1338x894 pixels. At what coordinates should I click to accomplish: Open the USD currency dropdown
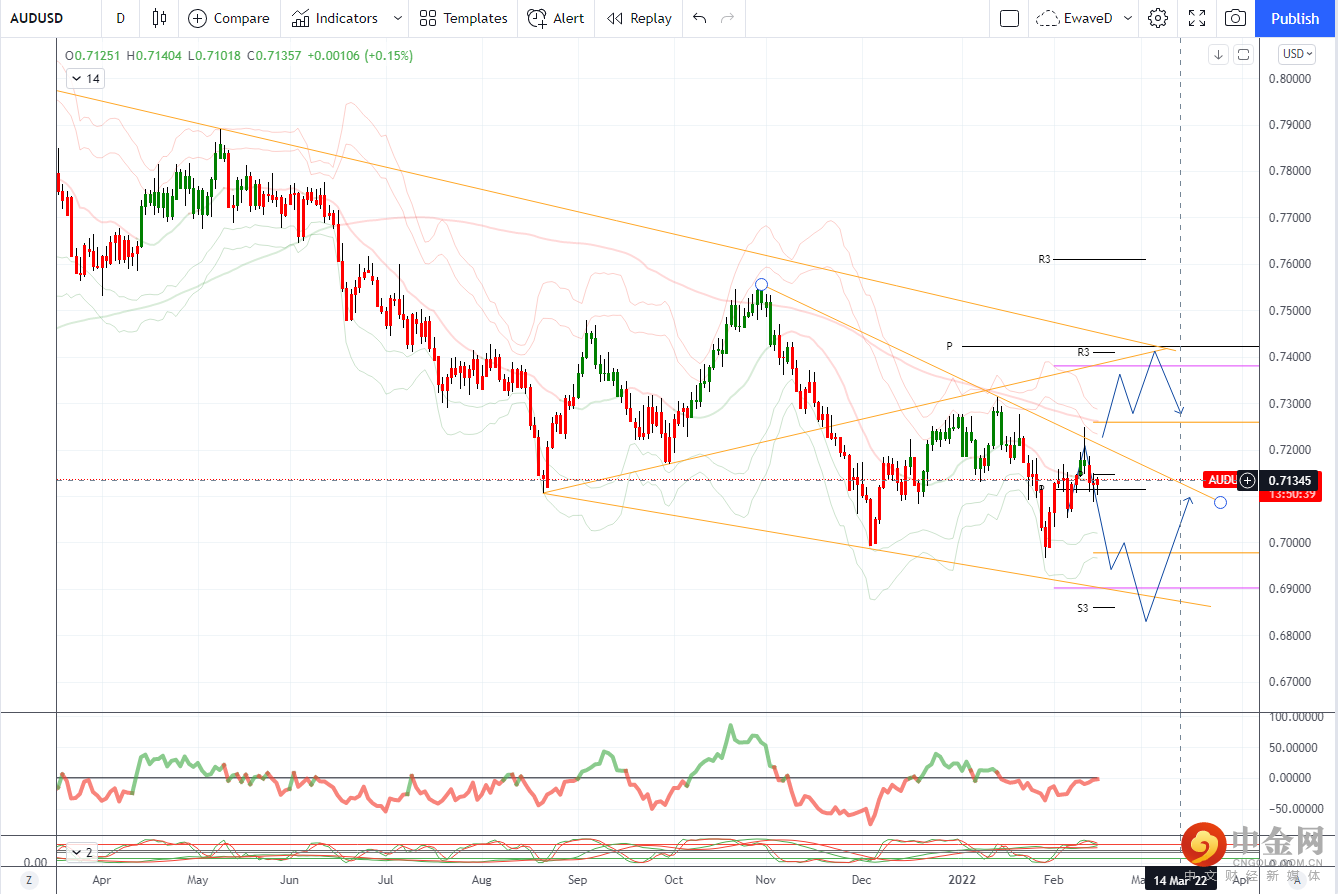point(1297,54)
